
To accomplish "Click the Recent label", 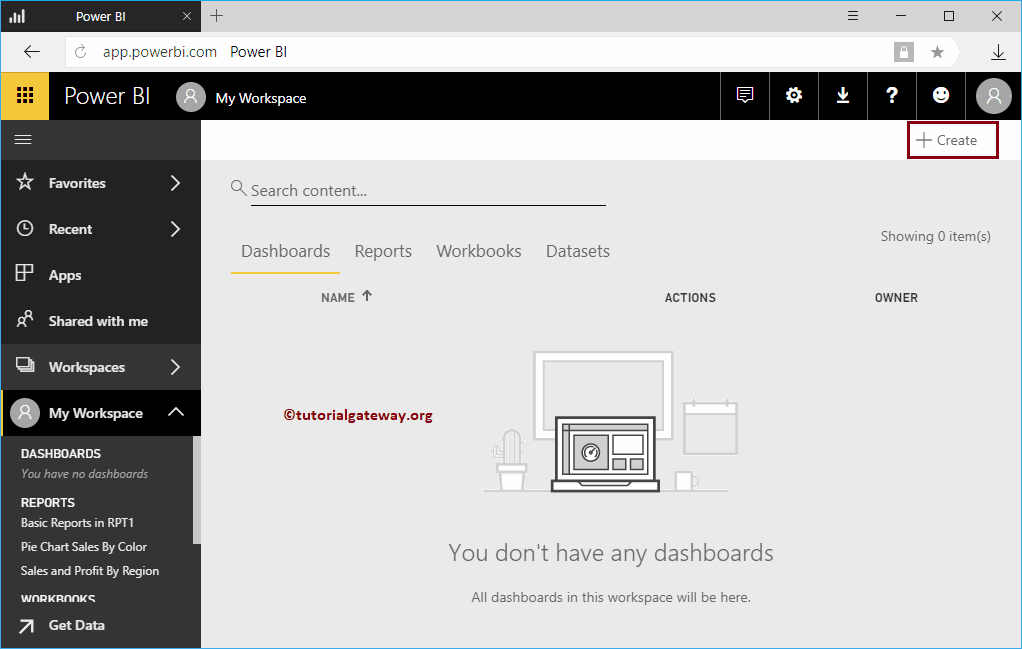I will pos(70,229).
